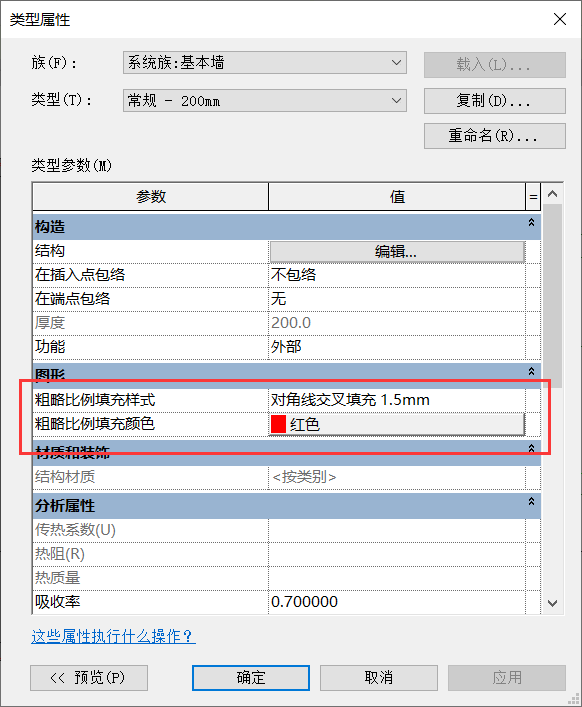Click the 复制(D)... button
The height and width of the screenshot is (707, 582).
click(x=495, y=101)
